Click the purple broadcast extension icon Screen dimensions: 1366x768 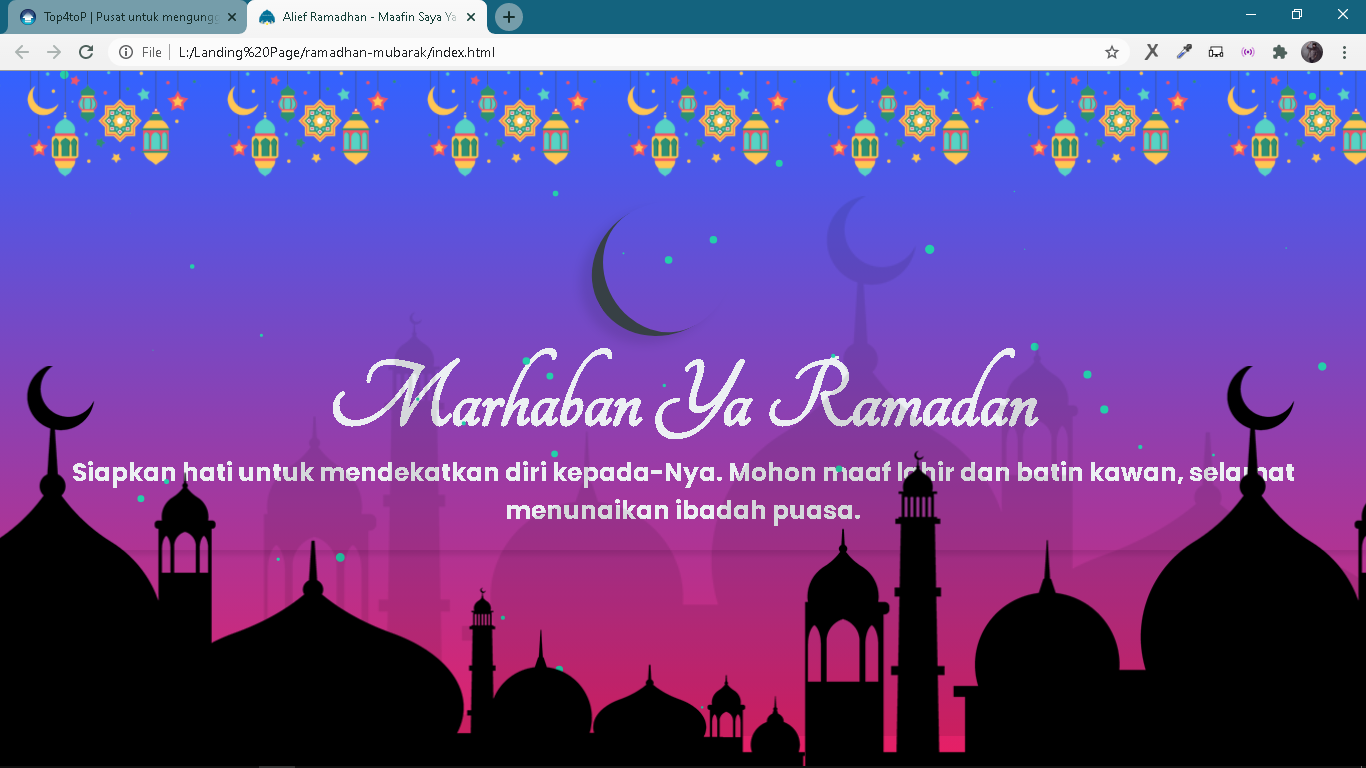click(x=1248, y=51)
